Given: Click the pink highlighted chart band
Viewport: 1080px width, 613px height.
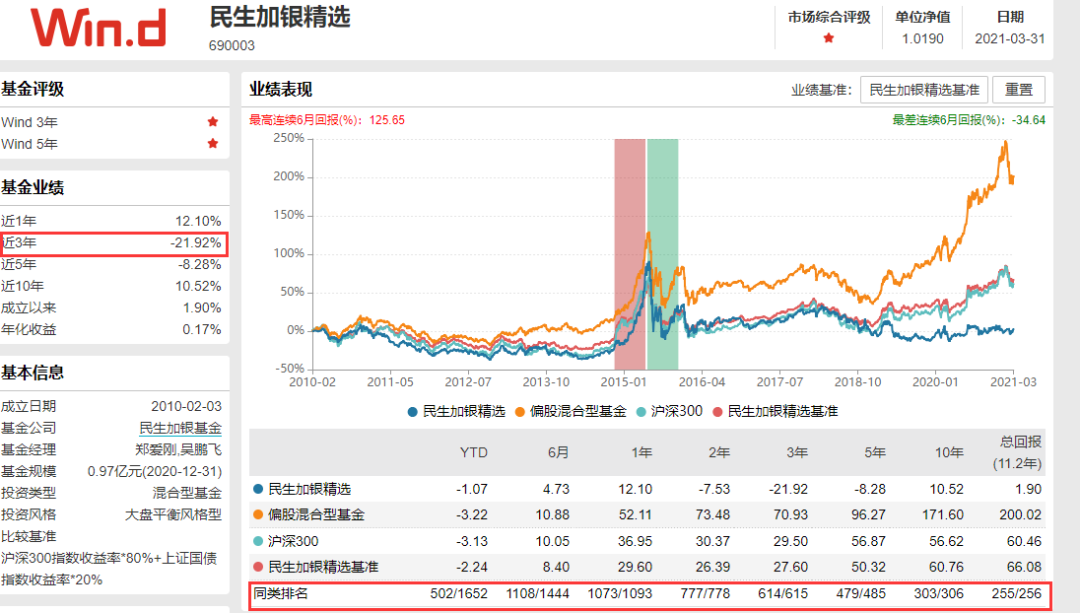Looking at the screenshot, I should tap(630, 254).
